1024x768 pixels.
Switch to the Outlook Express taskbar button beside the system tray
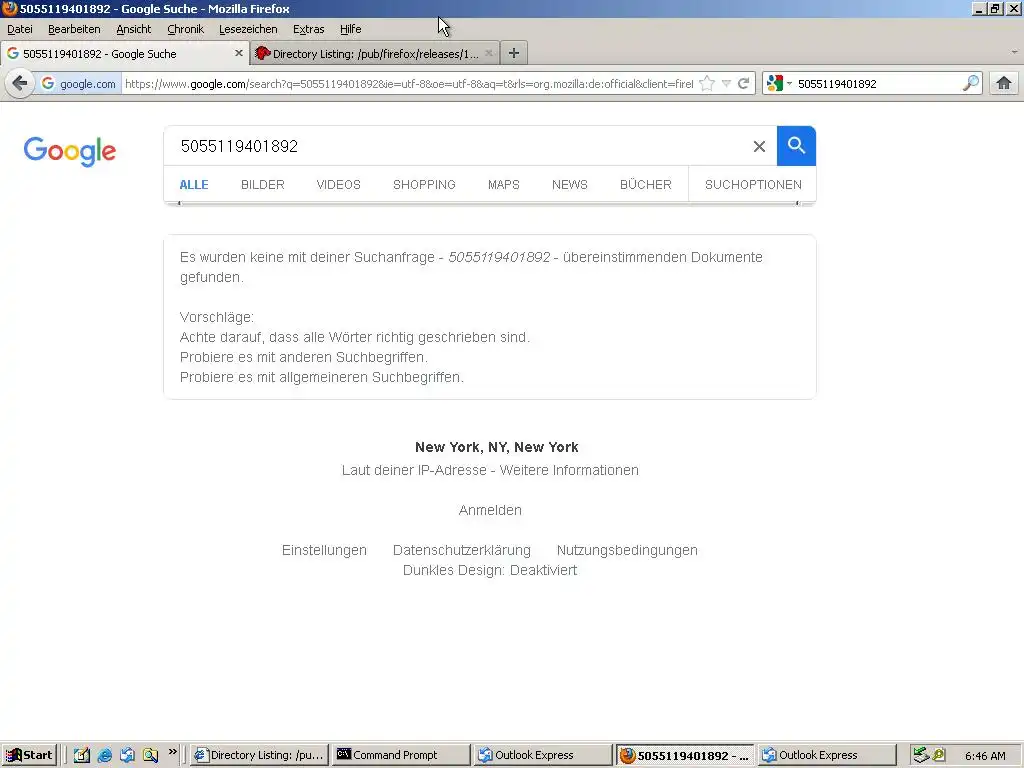point(827,755)
